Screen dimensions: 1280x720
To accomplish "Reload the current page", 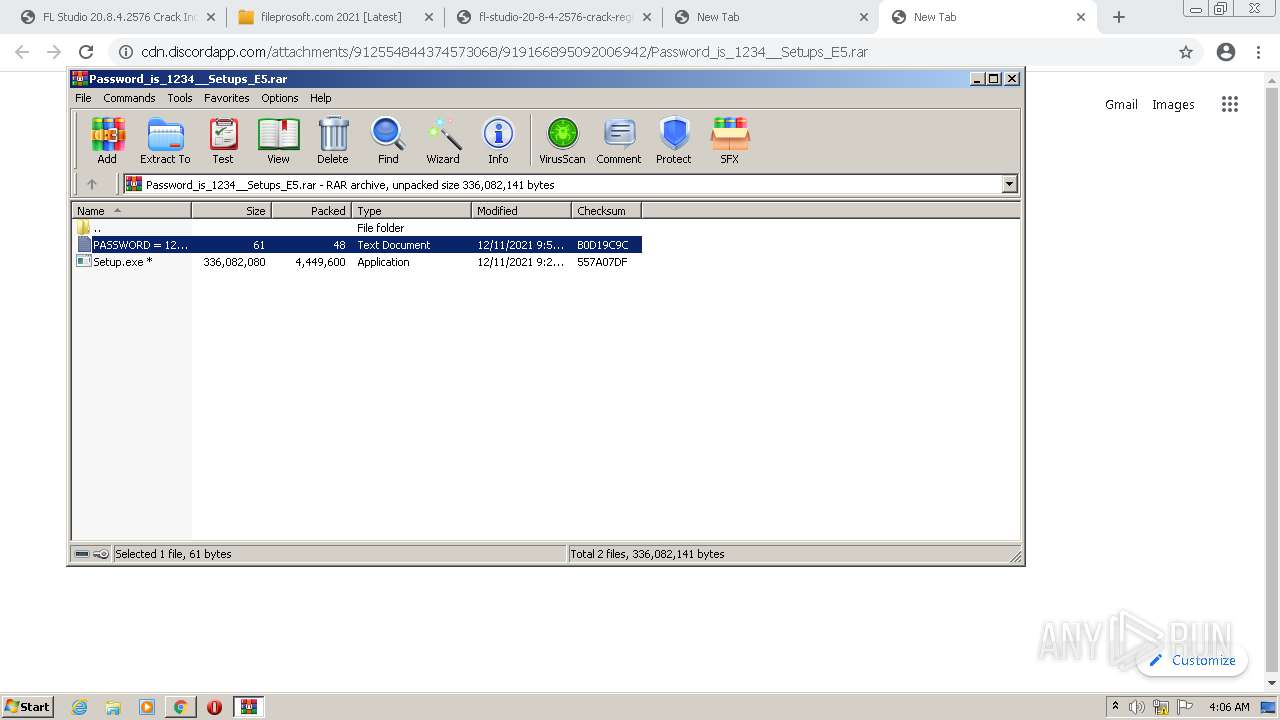I will point(86,52).
